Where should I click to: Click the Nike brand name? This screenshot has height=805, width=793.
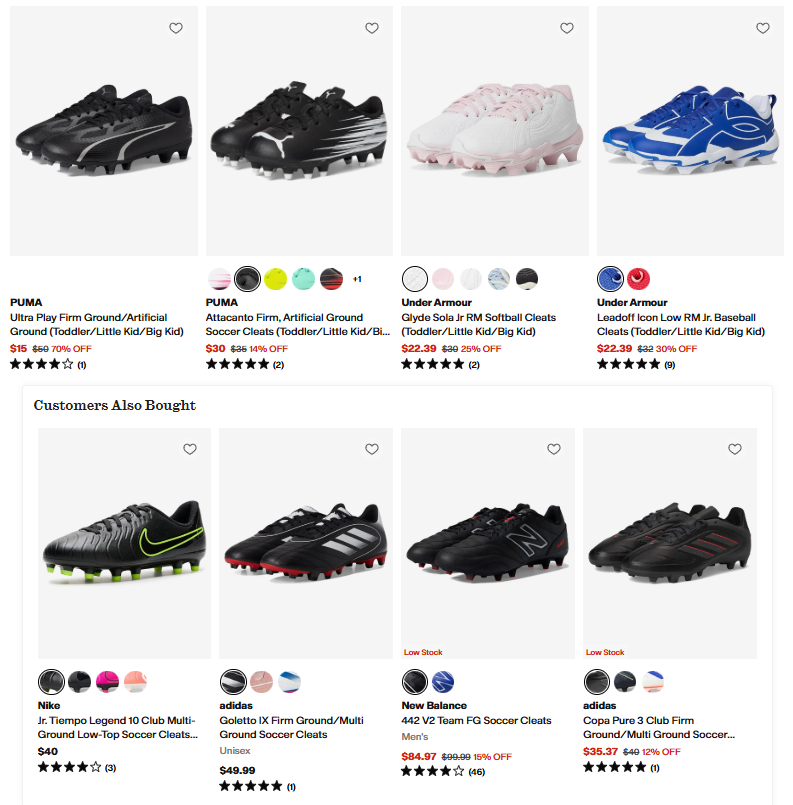coord(48,705)
